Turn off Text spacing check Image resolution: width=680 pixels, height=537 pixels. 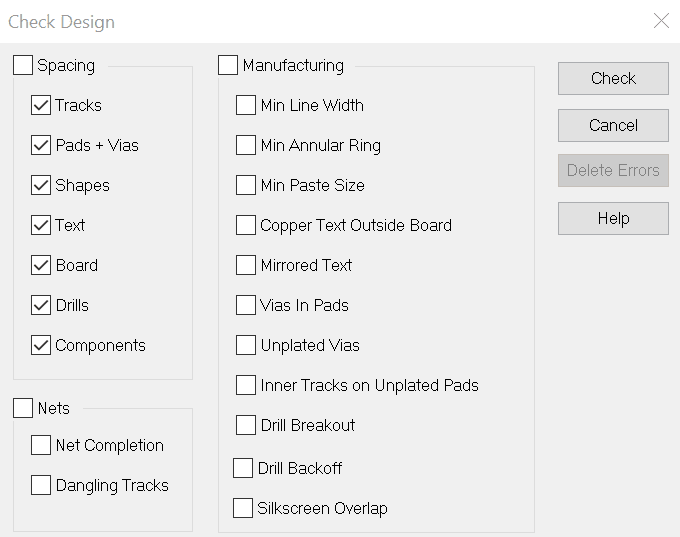click(x=41, y=225)
